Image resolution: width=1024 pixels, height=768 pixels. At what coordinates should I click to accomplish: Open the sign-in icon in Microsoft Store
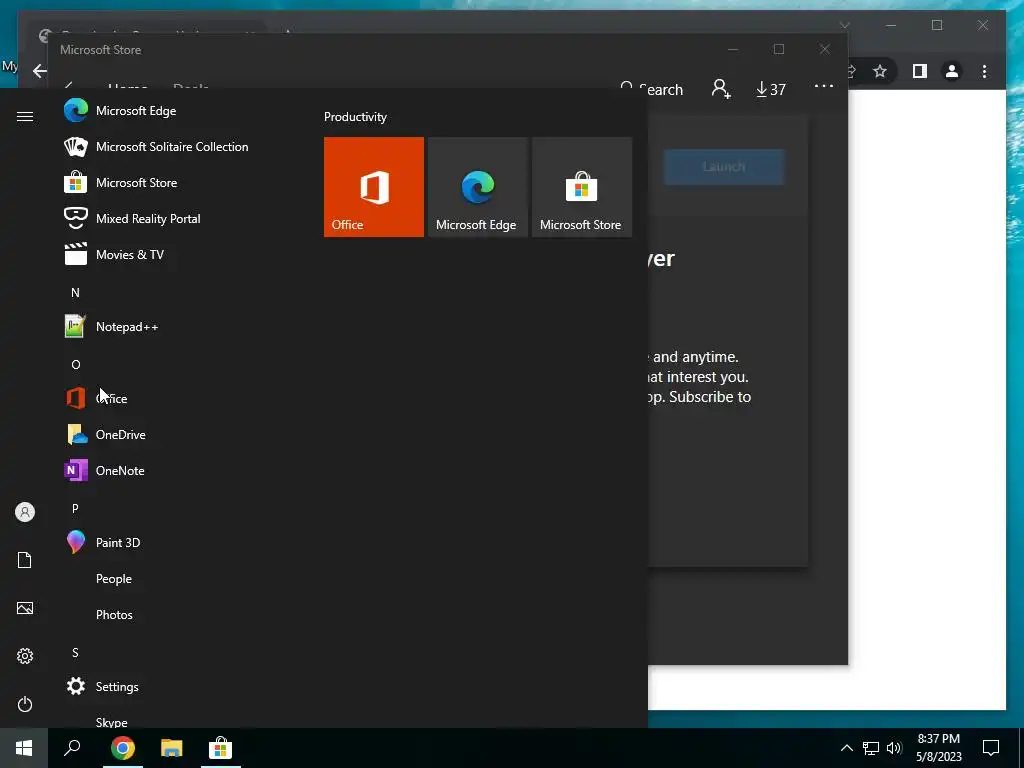pos(721,89)
